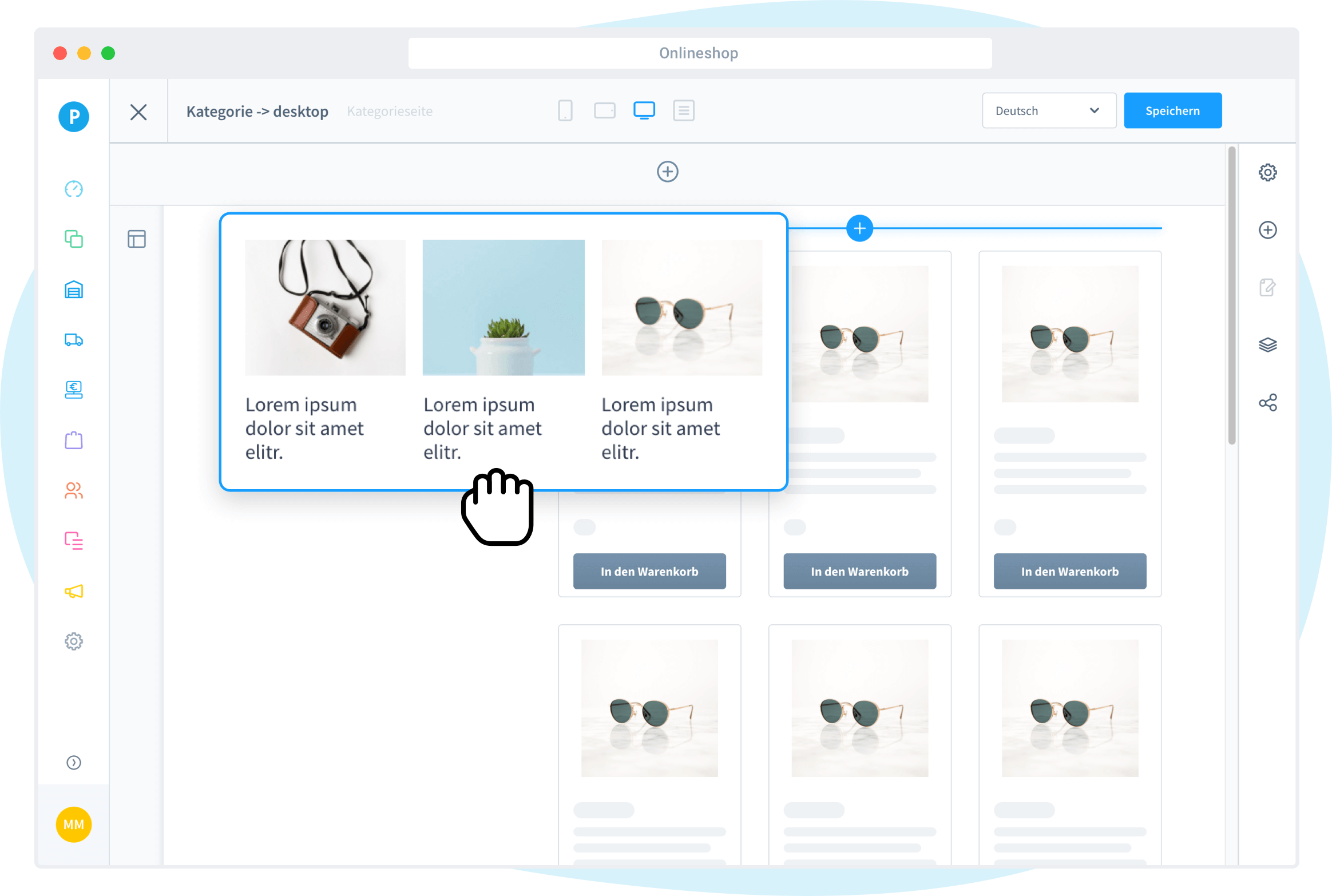This screenshot has height=896, width=1332.
Task: Open the layers navigator icon
Action: 1268,345
